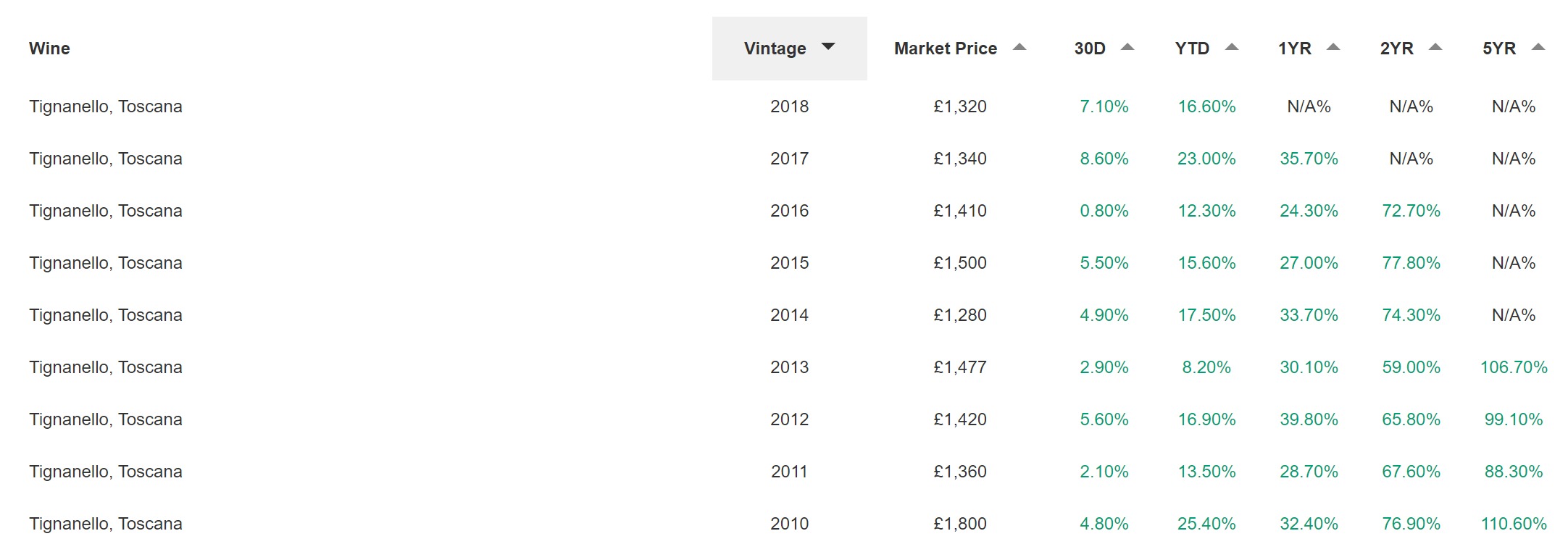Select the 2013 vintage cell

coord(790,367)
